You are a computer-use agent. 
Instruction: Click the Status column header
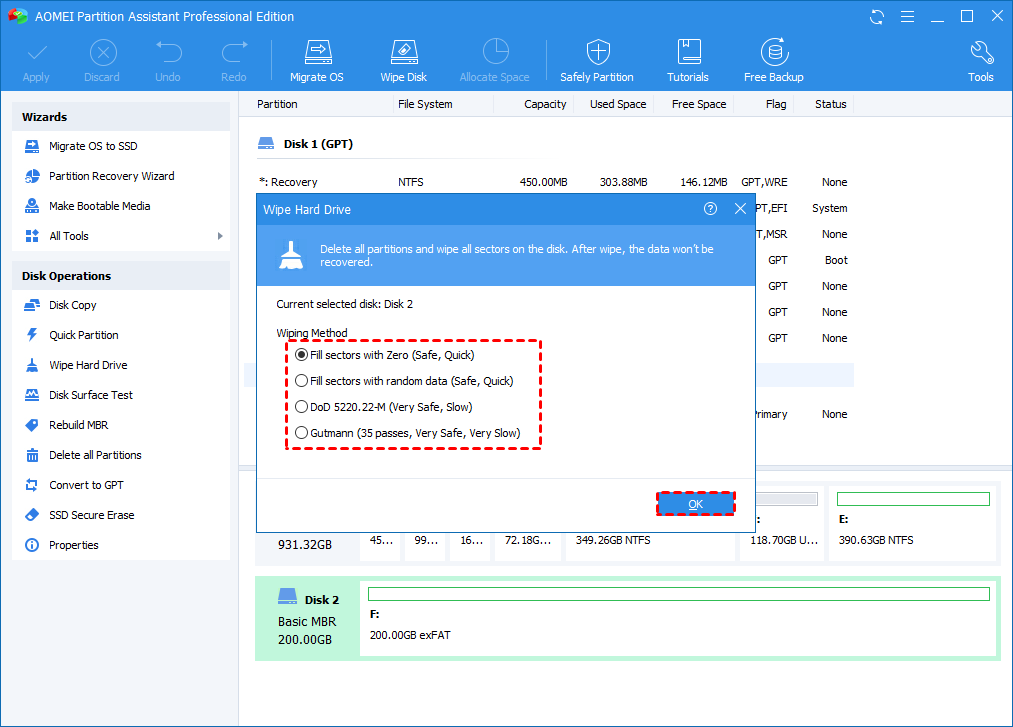[830, 104]
